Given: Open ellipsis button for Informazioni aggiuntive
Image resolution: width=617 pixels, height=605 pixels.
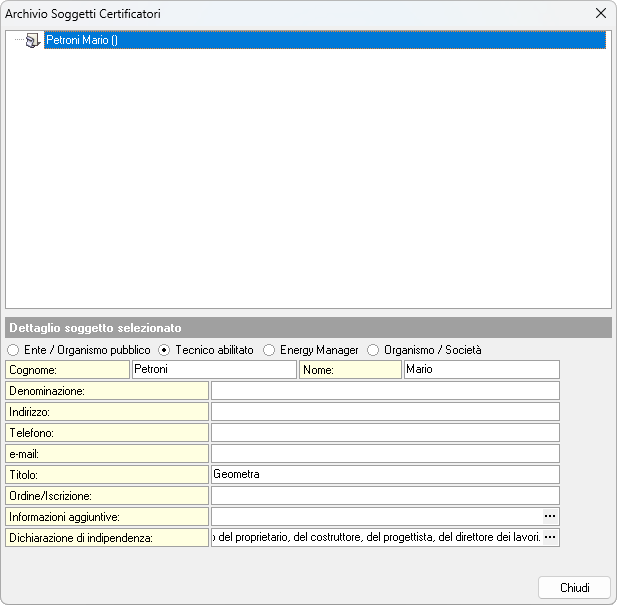Looking at the screenshot, I should click(x=550, y=516).
